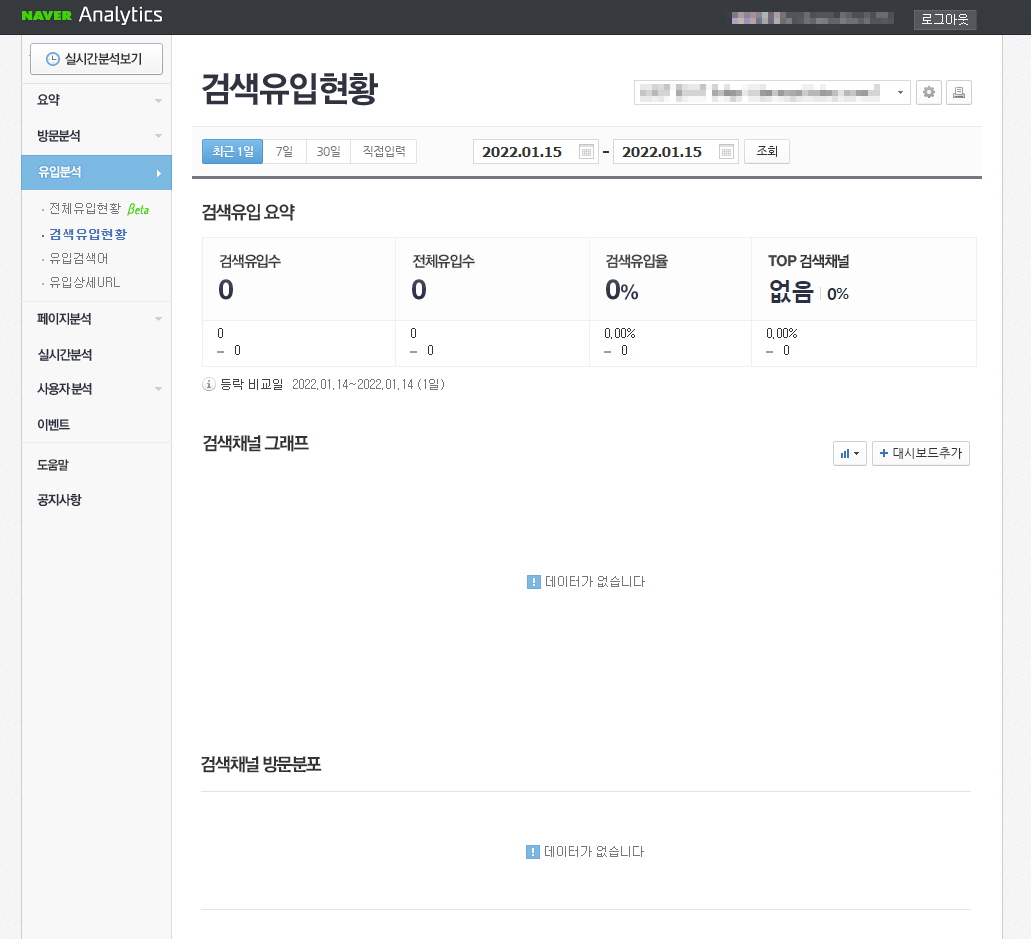The width and height of the screenshot is (1031, 939).
Task: Open the end date calendar picker
Action: click(x=727, y=151)
